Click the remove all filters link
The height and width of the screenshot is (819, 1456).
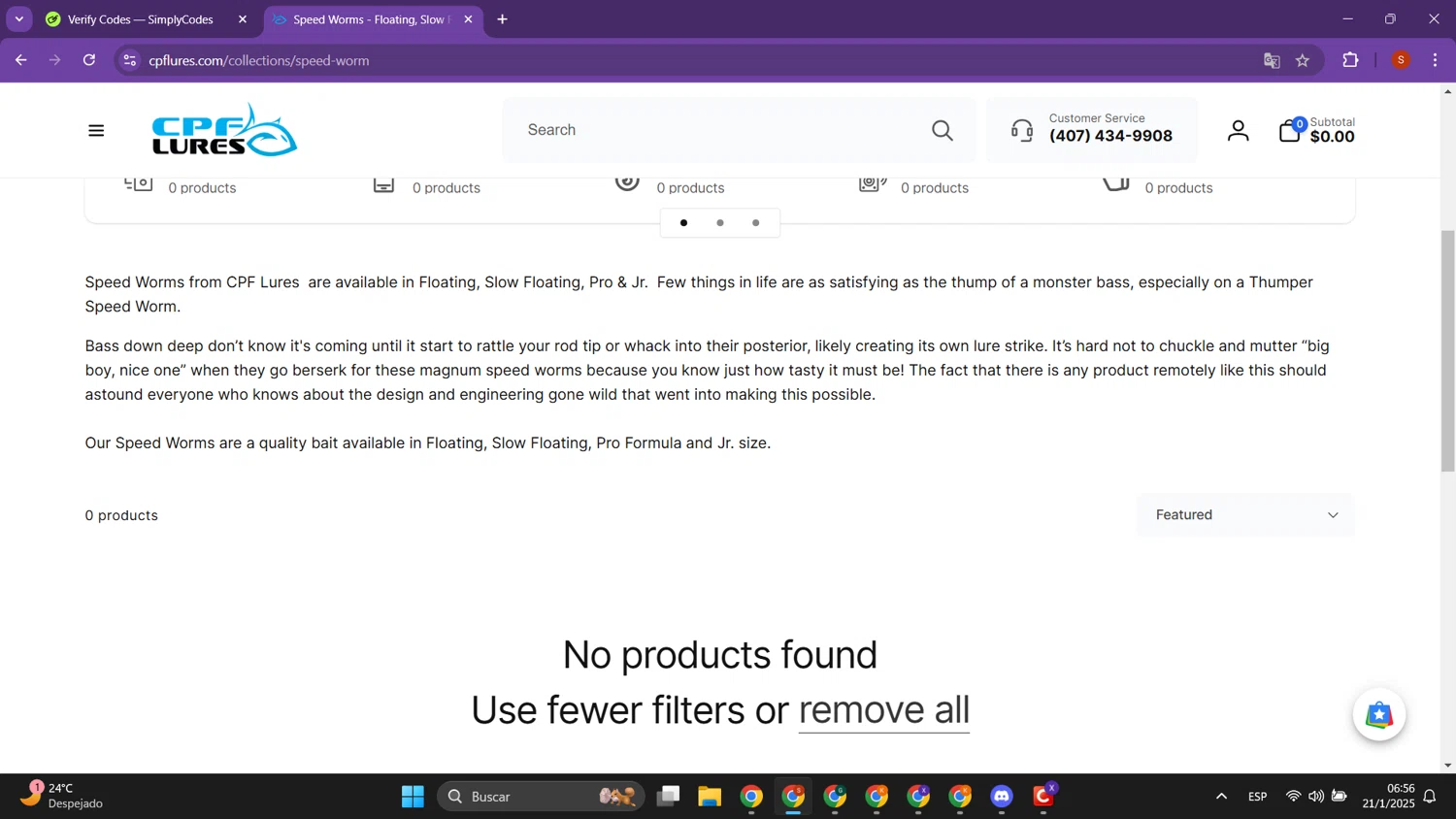(883, 710)
